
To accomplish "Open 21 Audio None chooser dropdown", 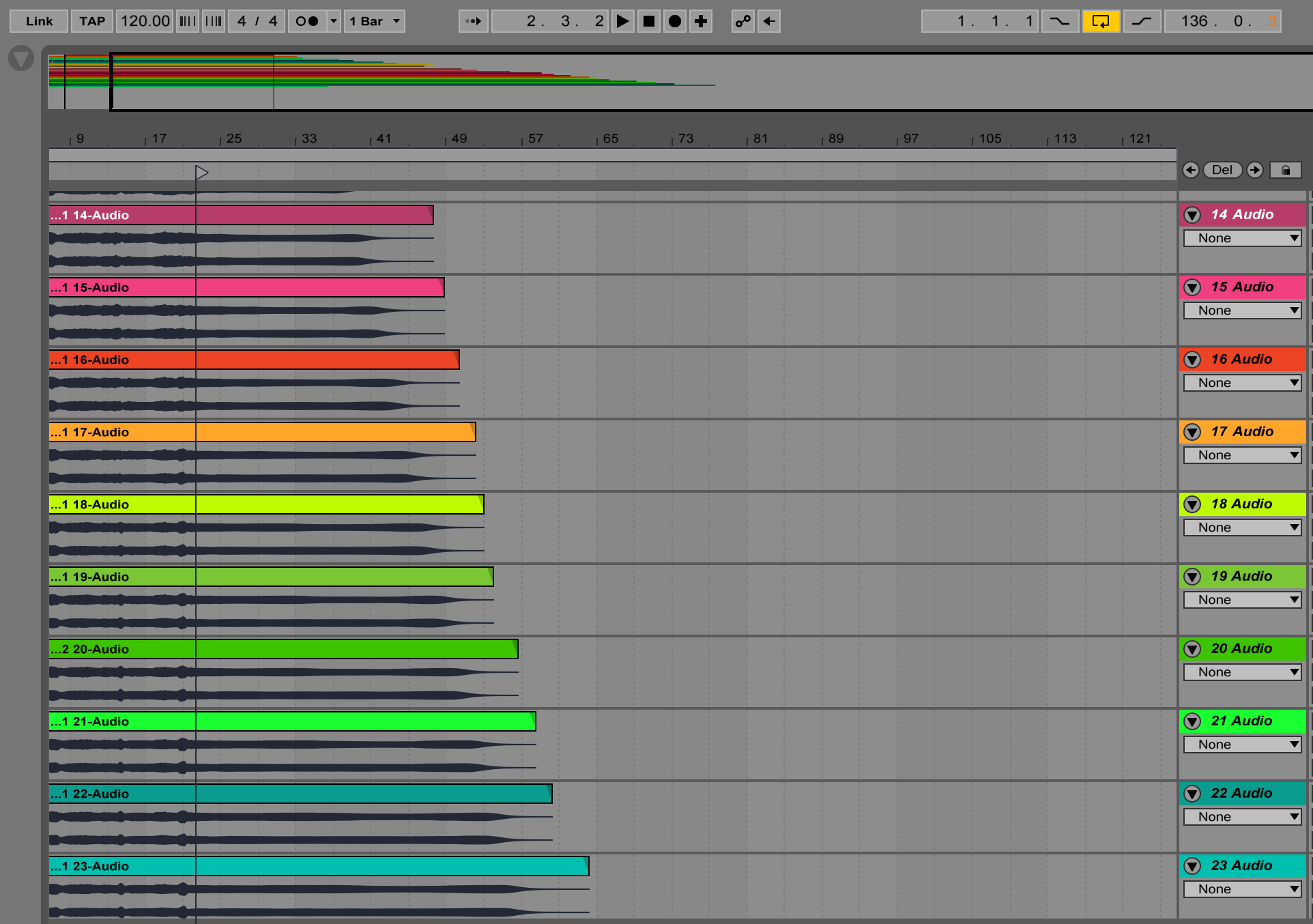I will coord(1242,745).
